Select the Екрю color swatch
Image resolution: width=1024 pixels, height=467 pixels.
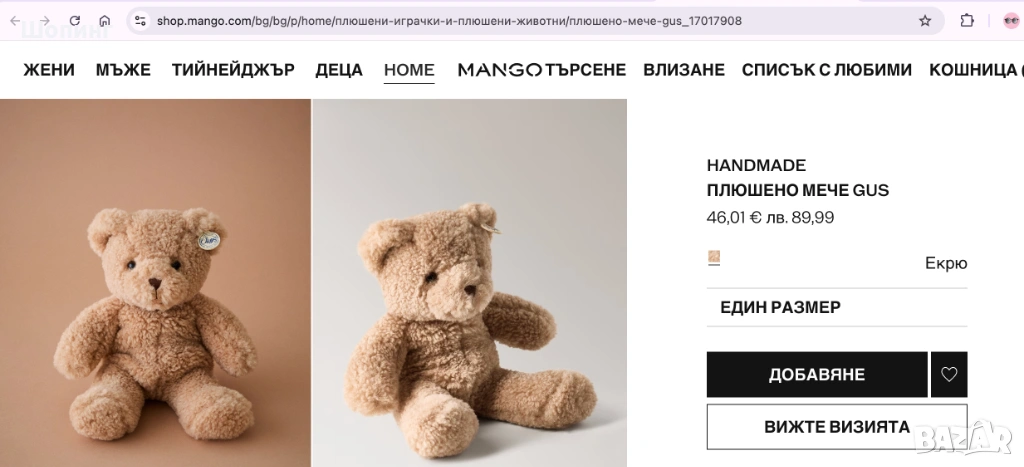point(714,258)
